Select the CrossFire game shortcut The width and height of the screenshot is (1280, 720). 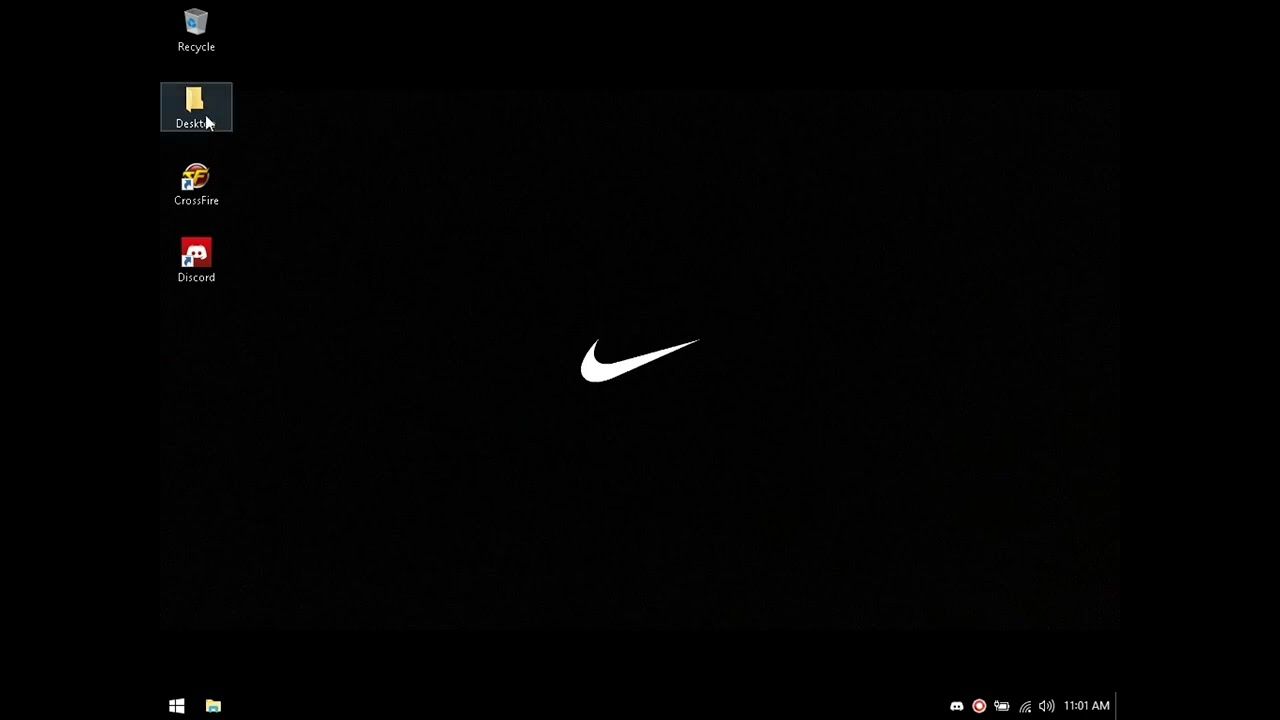[196, 185]
